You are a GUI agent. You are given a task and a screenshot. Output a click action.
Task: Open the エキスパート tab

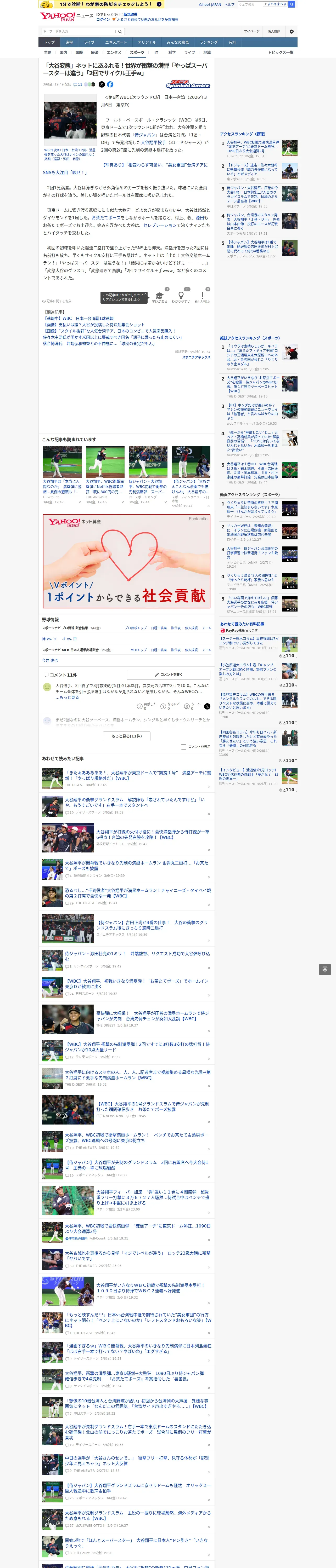116,43
